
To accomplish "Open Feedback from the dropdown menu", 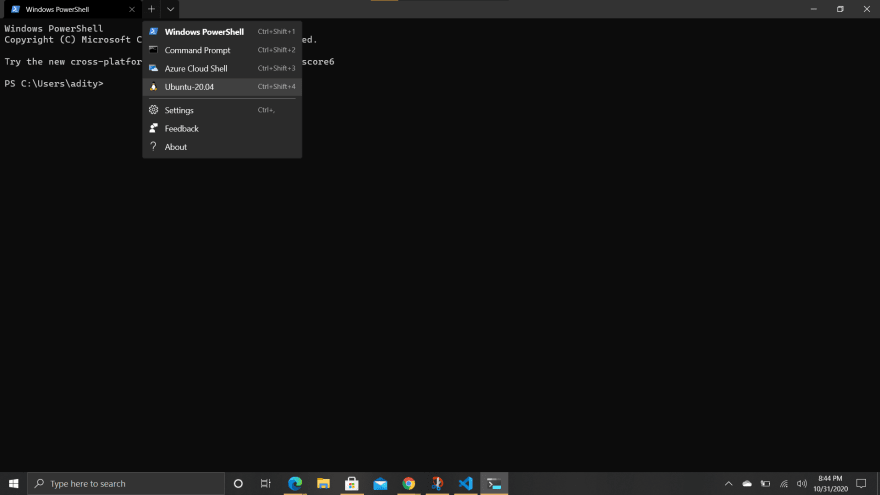I will pos(222,129).
